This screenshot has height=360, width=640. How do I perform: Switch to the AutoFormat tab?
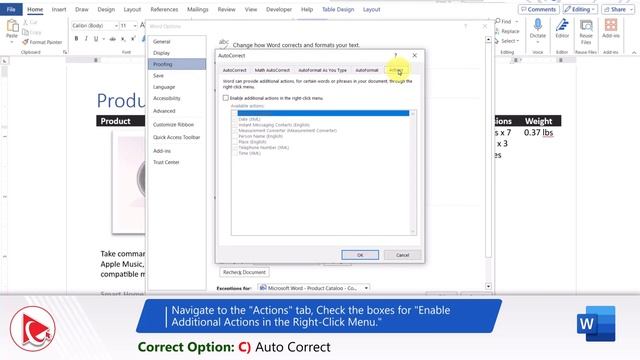pyautogui.click(x=367, y=70)
